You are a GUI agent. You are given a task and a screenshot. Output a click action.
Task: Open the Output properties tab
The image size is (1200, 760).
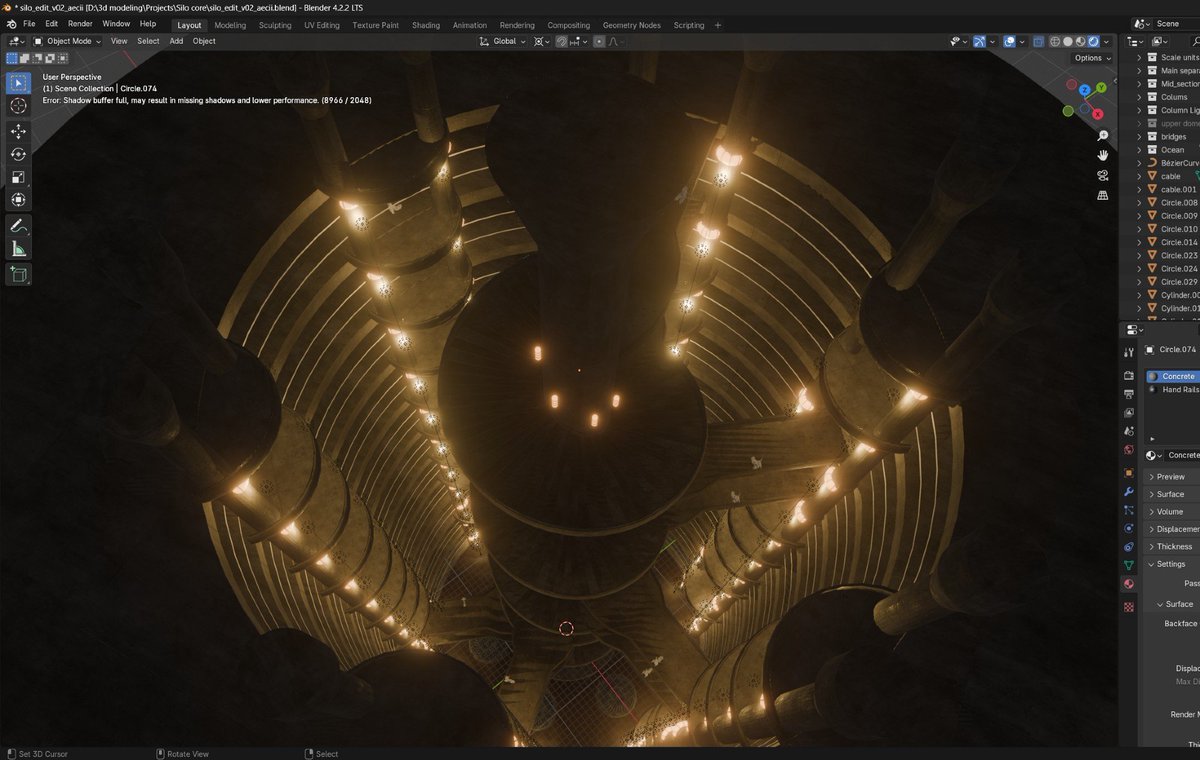pos(1129,394)
